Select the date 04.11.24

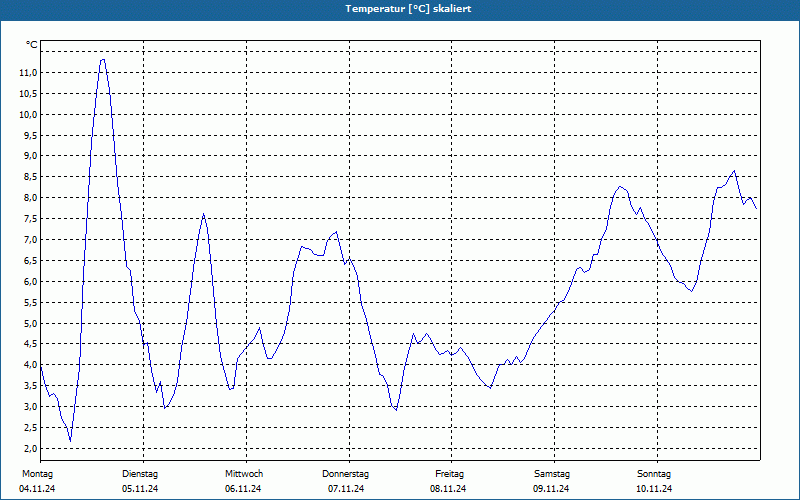coord(37,489)
